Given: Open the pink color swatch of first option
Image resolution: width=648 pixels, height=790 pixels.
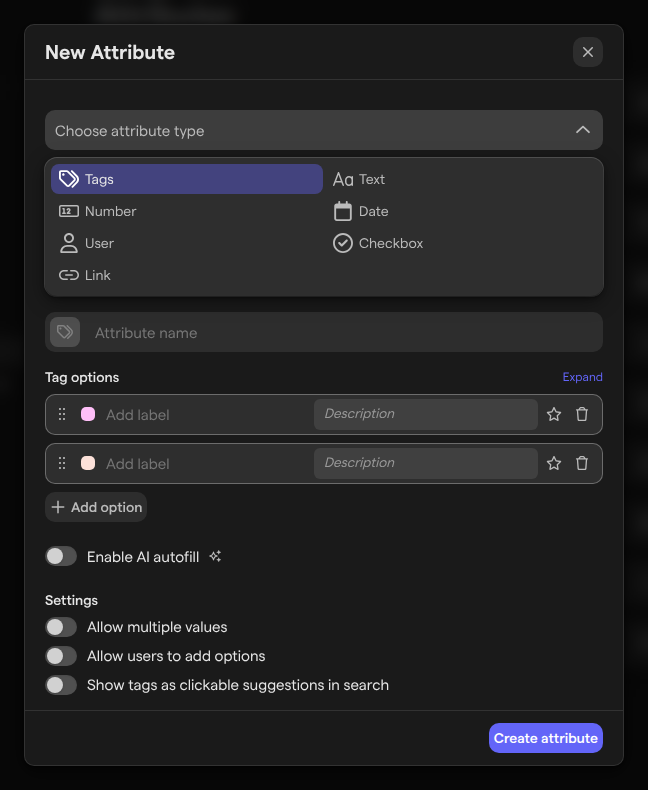Looking at the screenshot, I should coord(88,414).
